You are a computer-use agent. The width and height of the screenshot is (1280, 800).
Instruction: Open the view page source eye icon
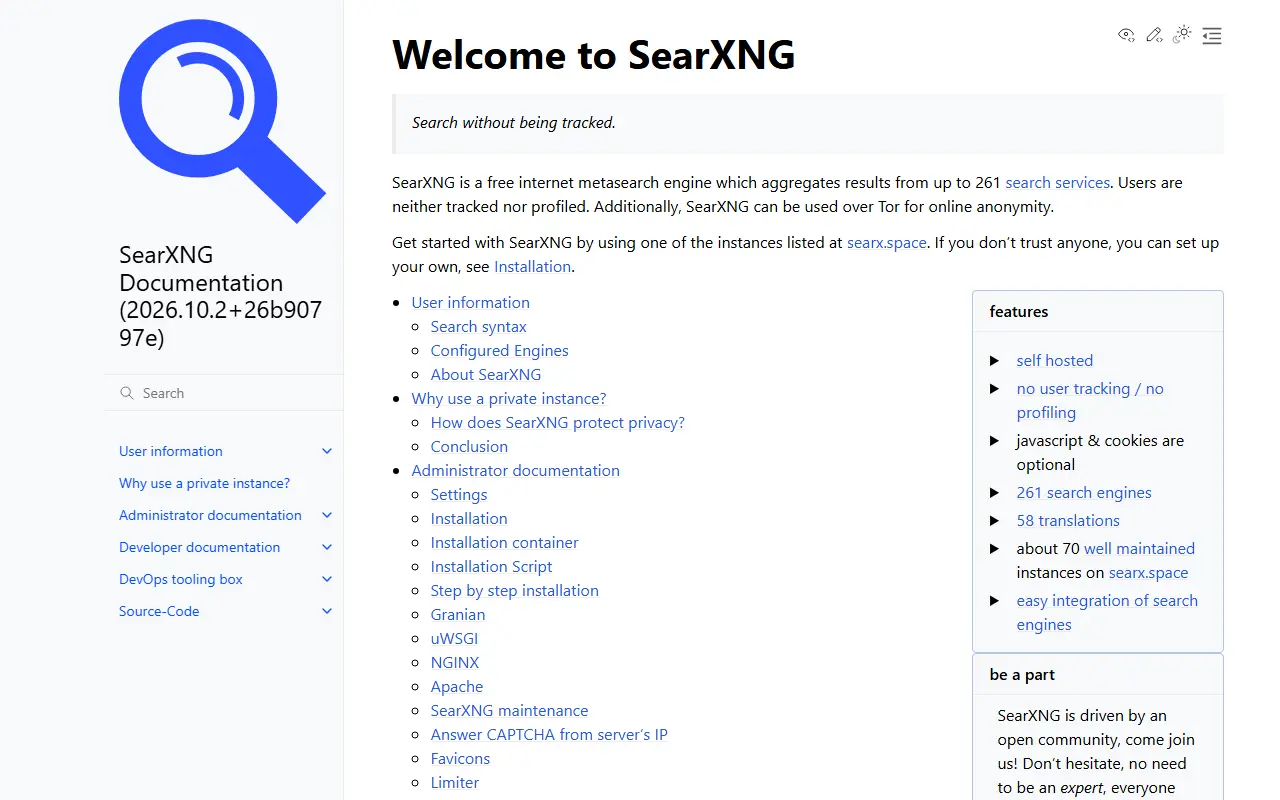coord(1126,35)
